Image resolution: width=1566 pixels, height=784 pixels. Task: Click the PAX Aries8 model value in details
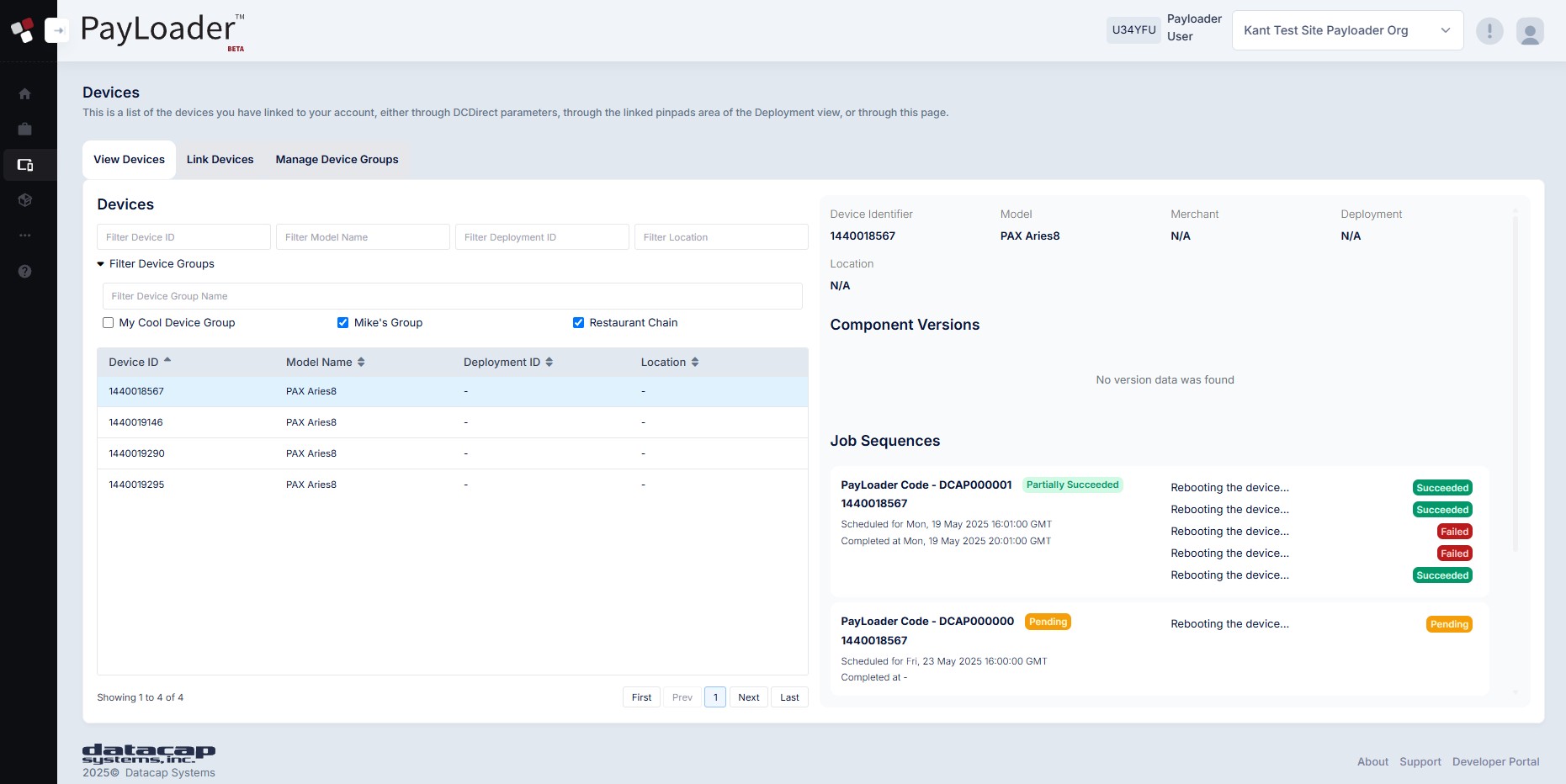coord(1030,236)
